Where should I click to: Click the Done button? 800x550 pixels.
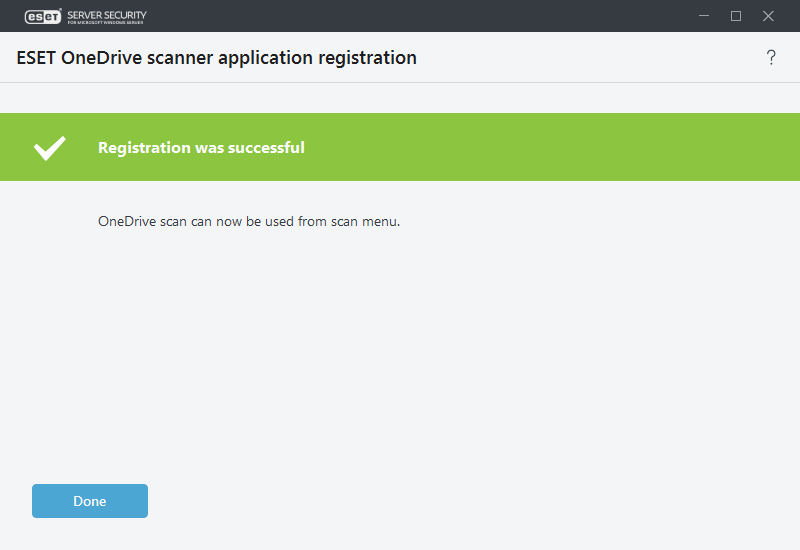pos(90,501)
